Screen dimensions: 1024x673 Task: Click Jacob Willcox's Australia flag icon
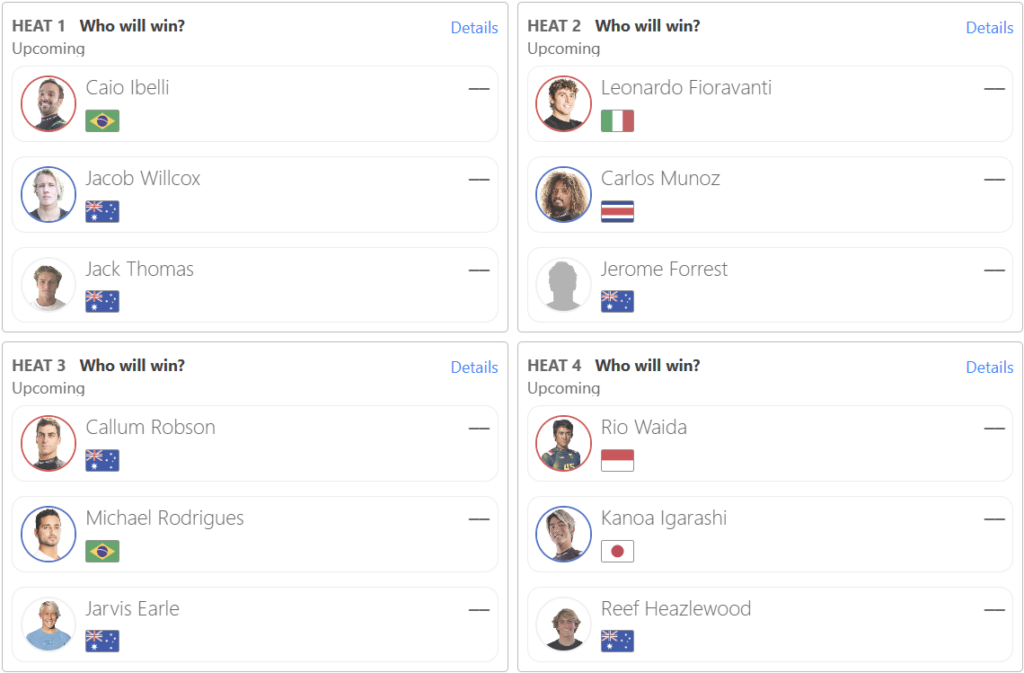tap(102, 211)
